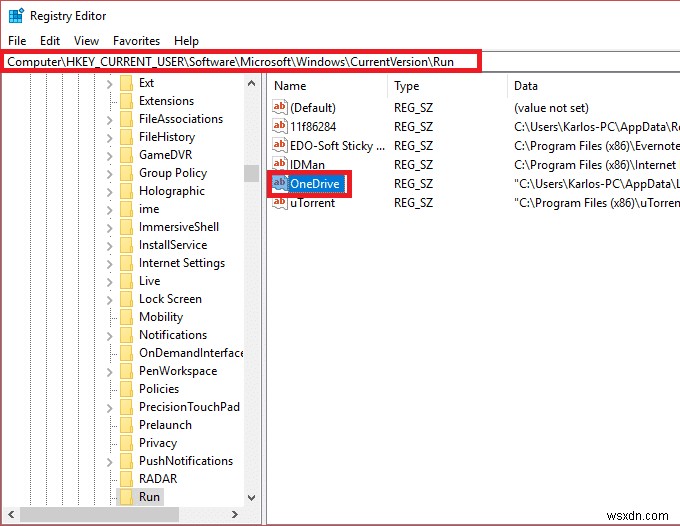The width and height of the screenshot is (680, 526).
Task: Select the Prelaunch key
Action: pyautogui.click(x=165, y=425)
